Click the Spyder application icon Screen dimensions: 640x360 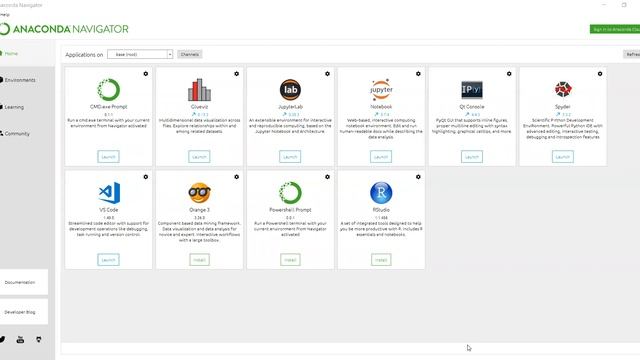[563, 89]
